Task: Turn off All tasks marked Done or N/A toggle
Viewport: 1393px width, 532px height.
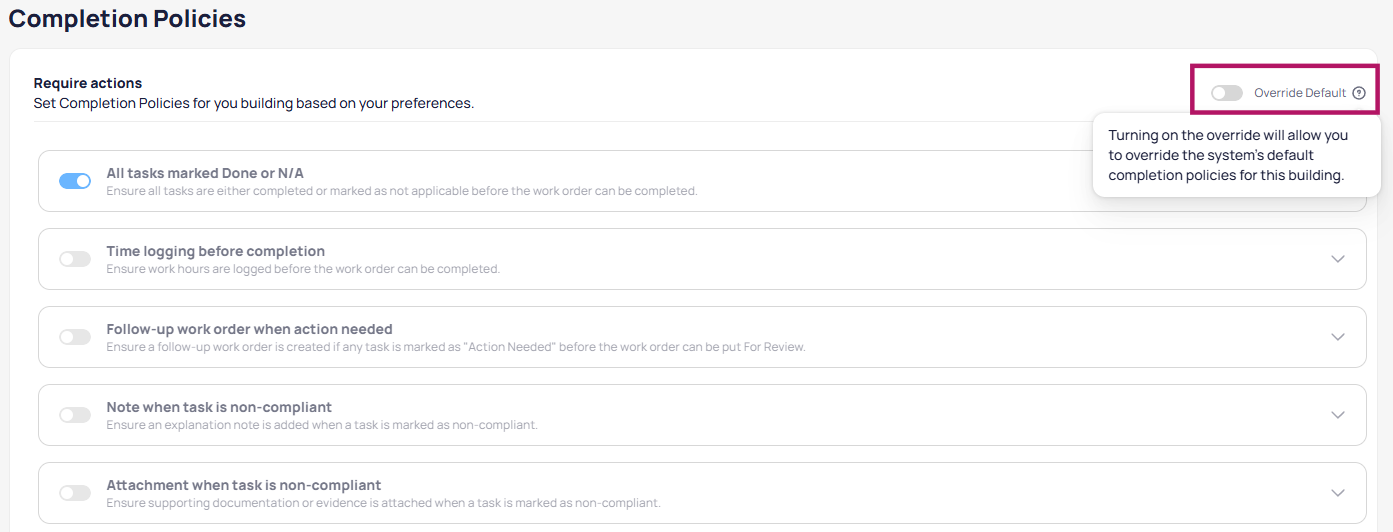Action: coord(75,181)
